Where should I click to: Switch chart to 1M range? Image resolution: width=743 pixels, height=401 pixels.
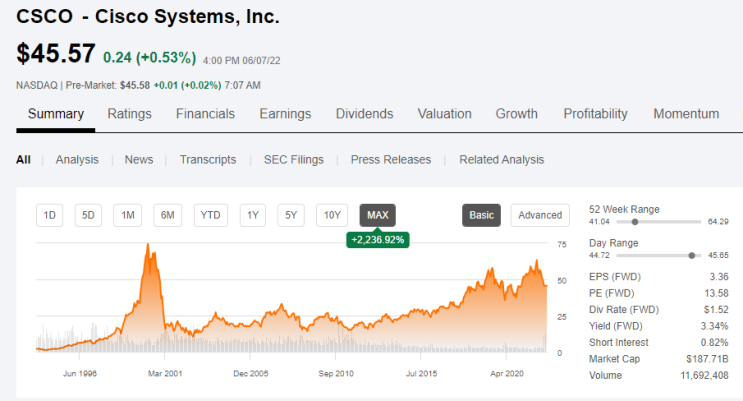click(127, 215)
